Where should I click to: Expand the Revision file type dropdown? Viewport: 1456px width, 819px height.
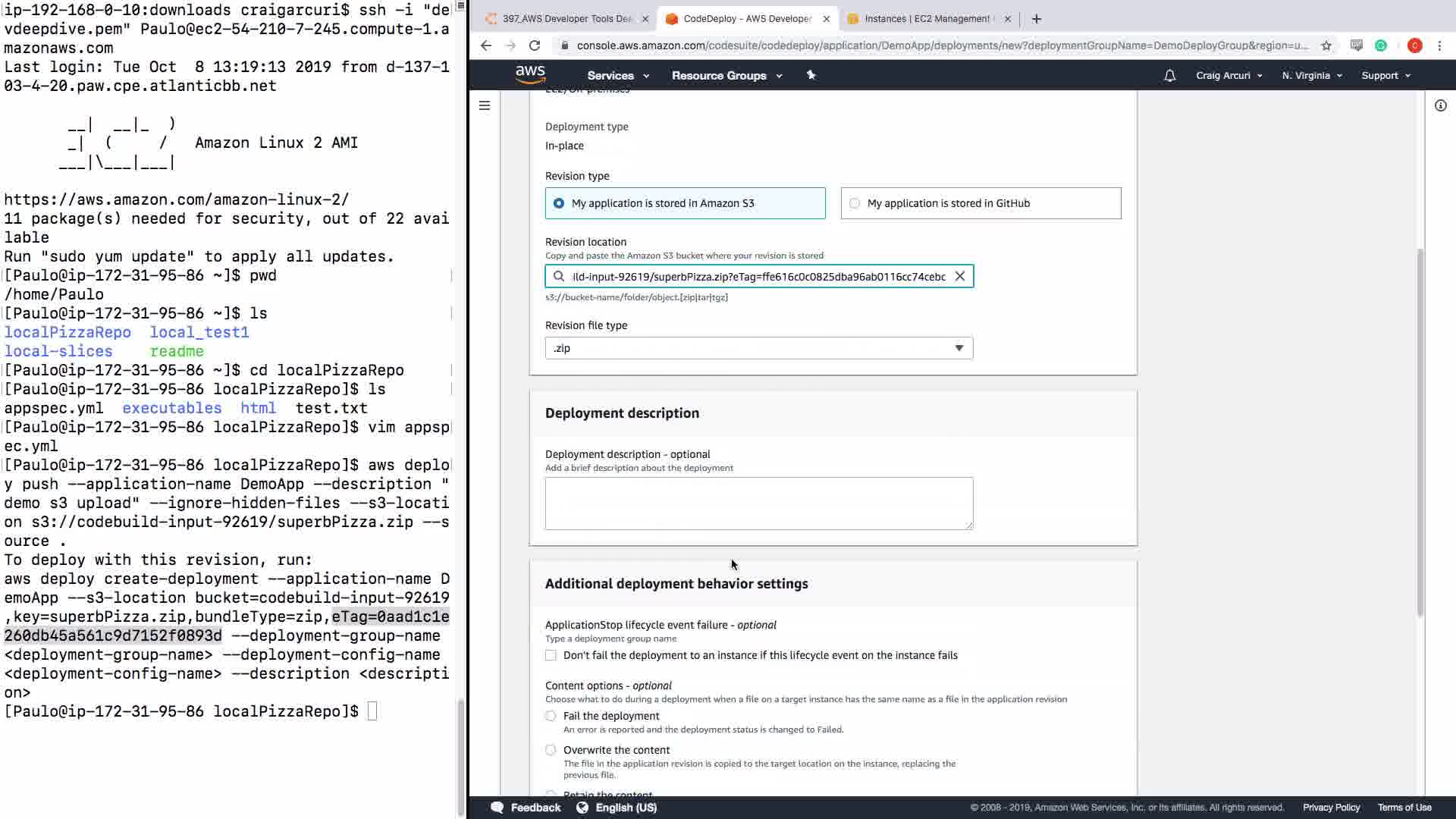tap(758, 348)
